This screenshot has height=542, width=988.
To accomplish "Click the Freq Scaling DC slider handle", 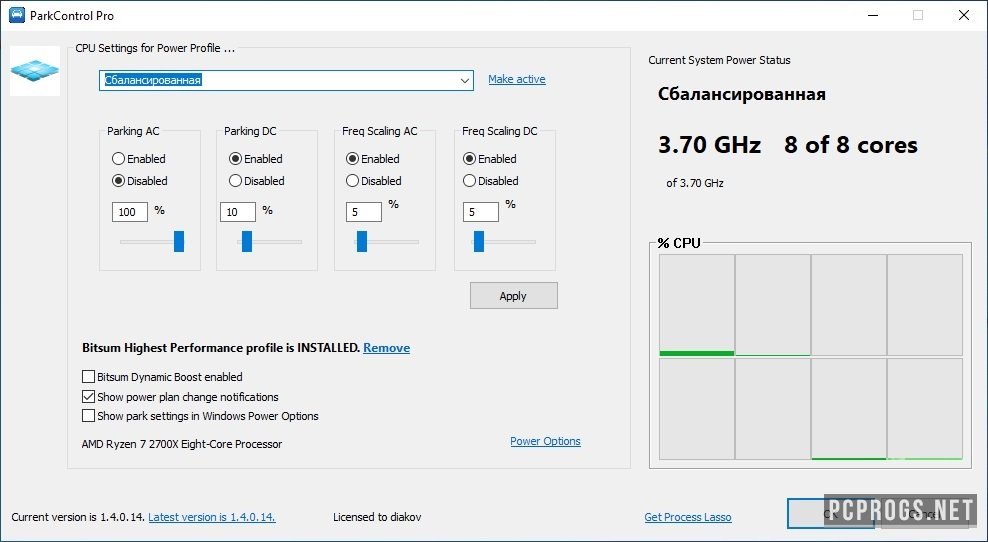I will point(479,241).
